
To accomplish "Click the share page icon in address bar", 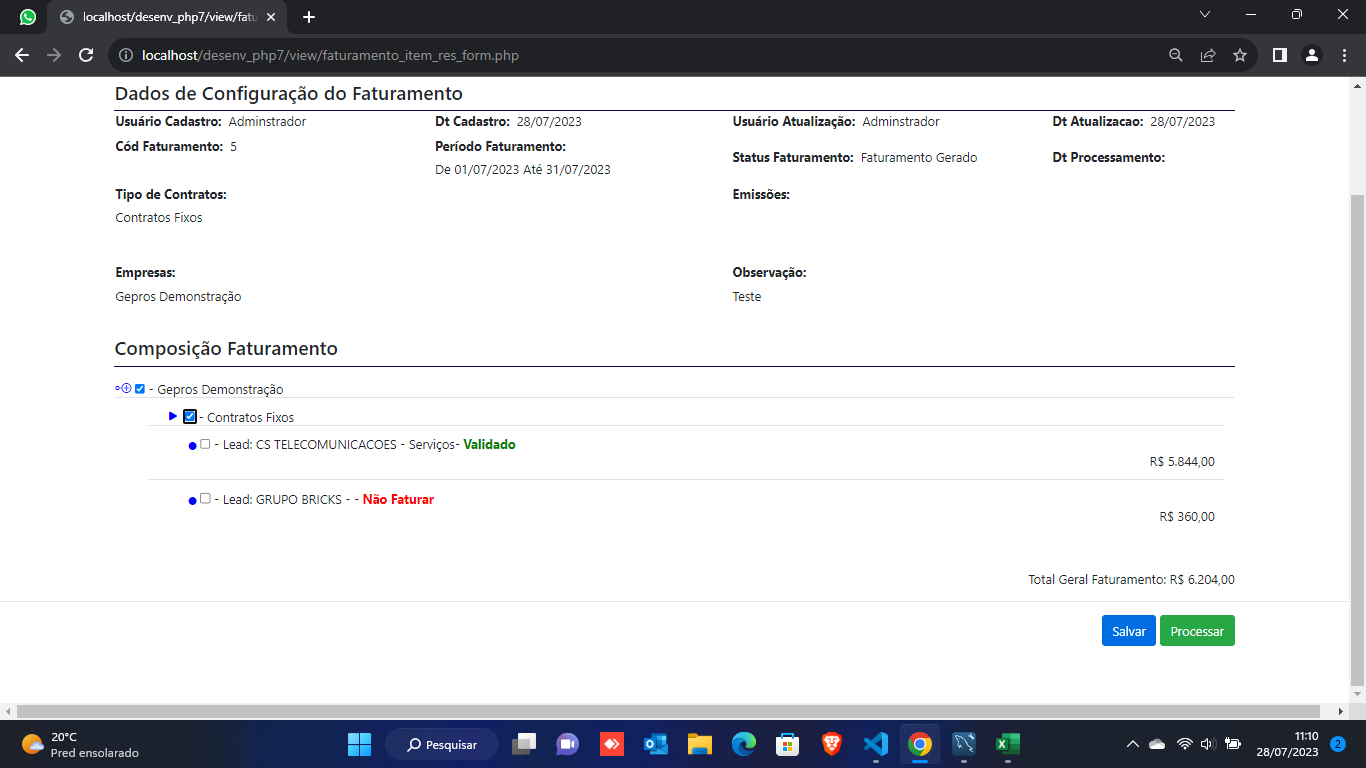I will [1208, 55].
